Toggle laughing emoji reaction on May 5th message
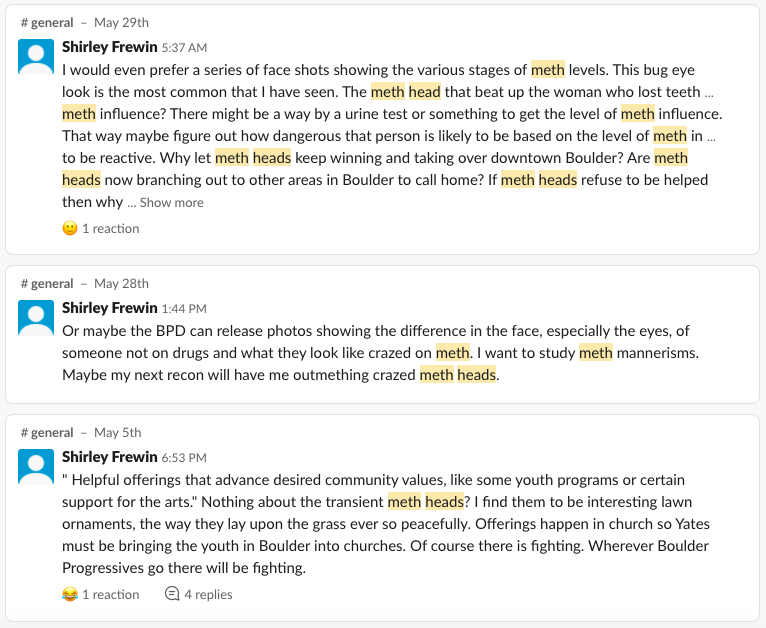The width and height of the screenshot is (766, 628). [x=100, y=594]
